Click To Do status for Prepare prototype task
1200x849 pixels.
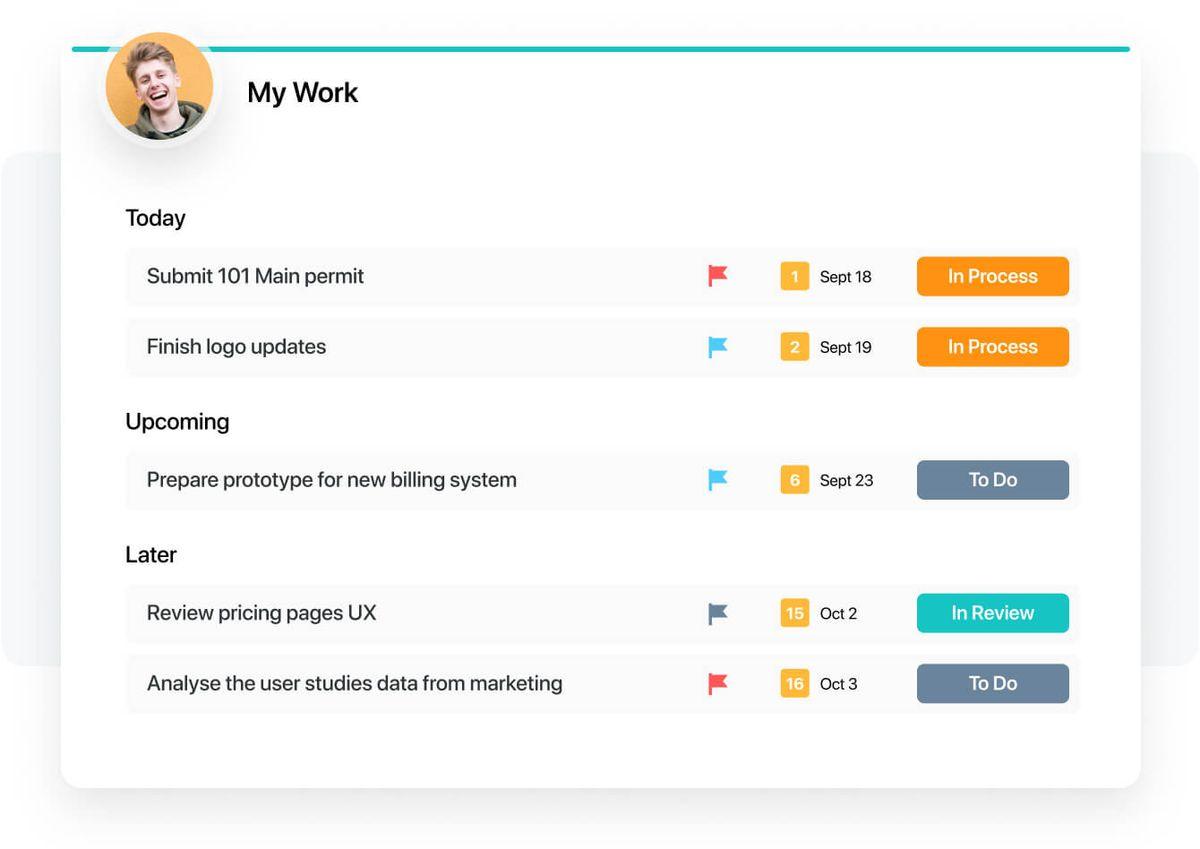(x=993, y=480)
